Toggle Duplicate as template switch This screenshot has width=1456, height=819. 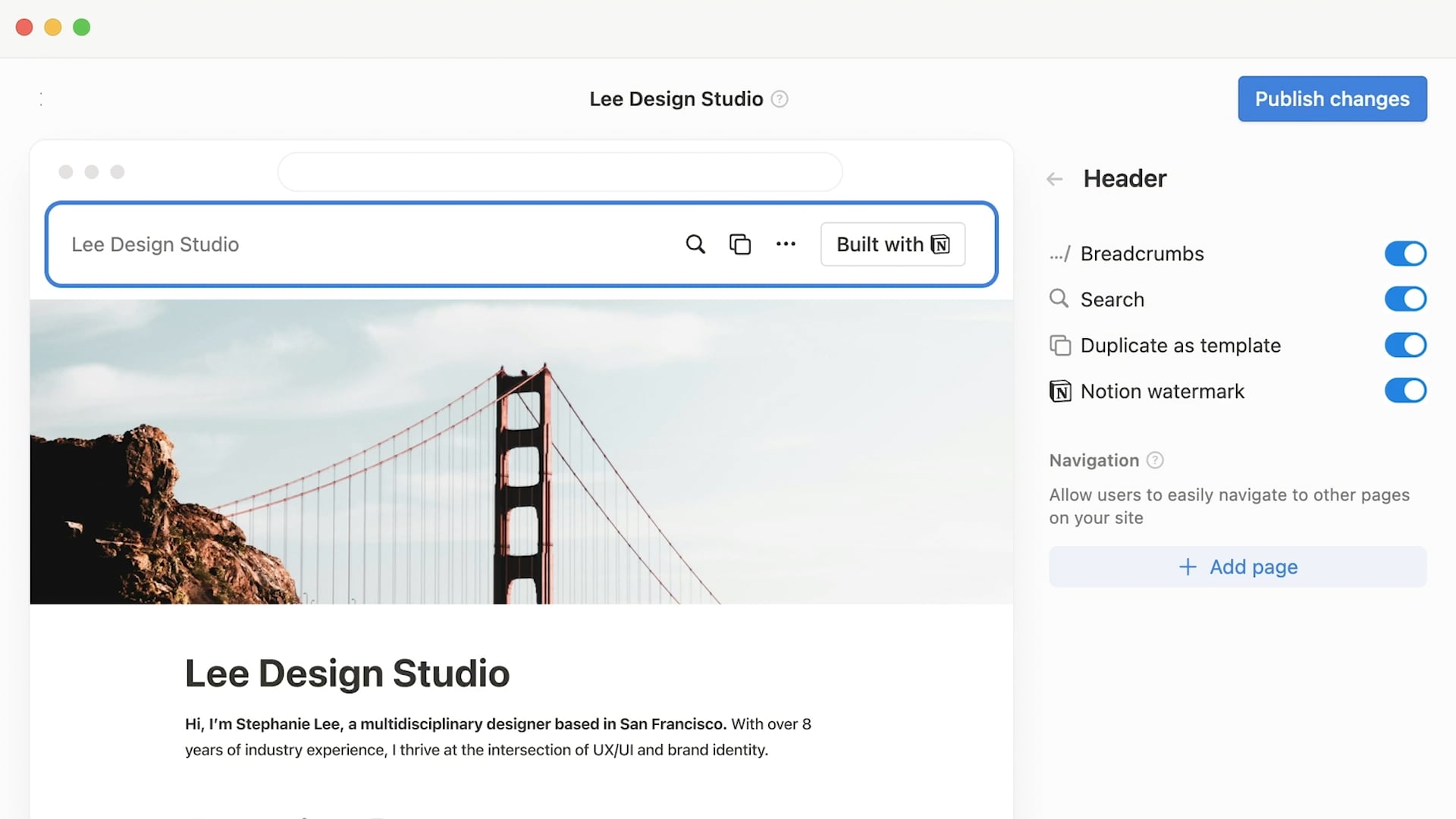pos(1405,346)
